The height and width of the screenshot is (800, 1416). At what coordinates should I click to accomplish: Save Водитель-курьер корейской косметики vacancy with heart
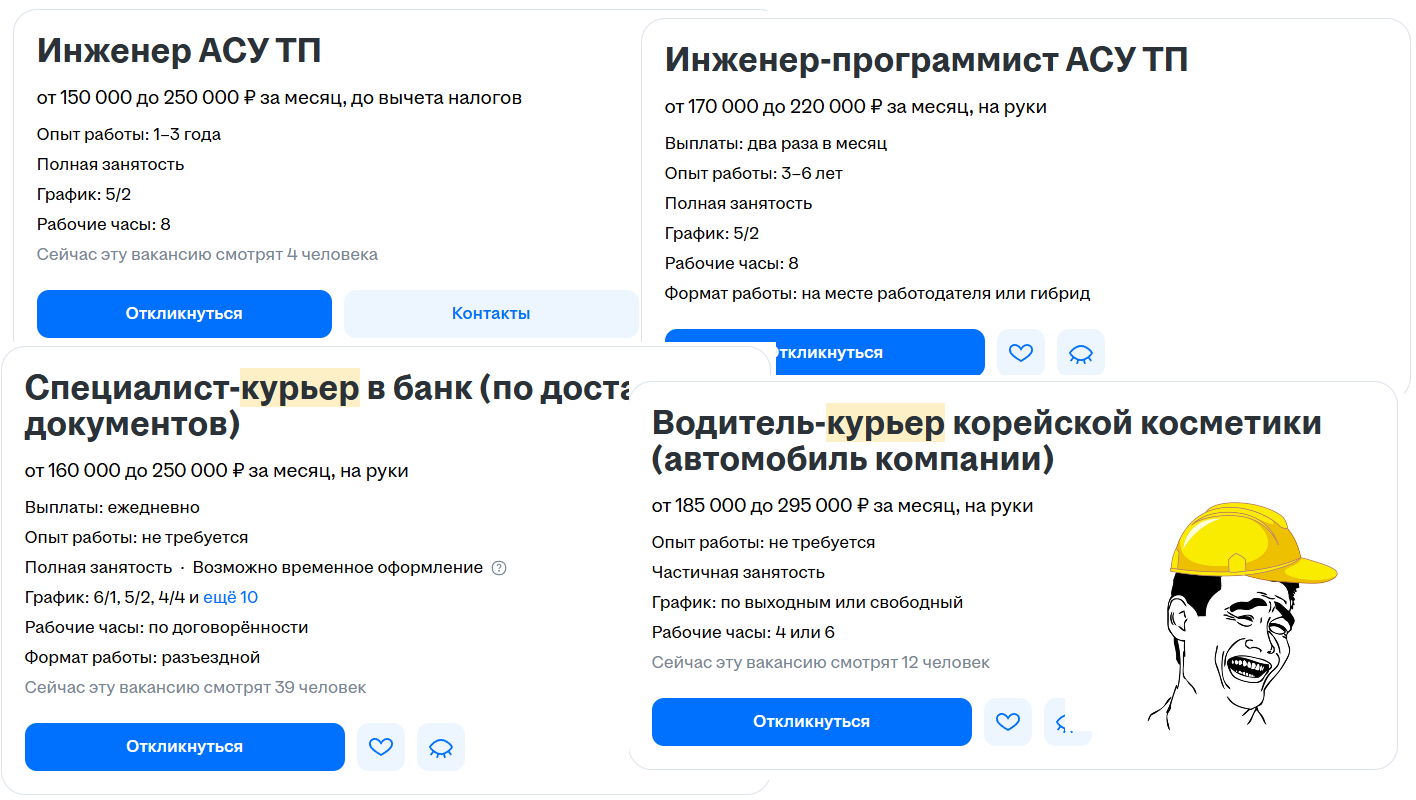pos(1008,722)
